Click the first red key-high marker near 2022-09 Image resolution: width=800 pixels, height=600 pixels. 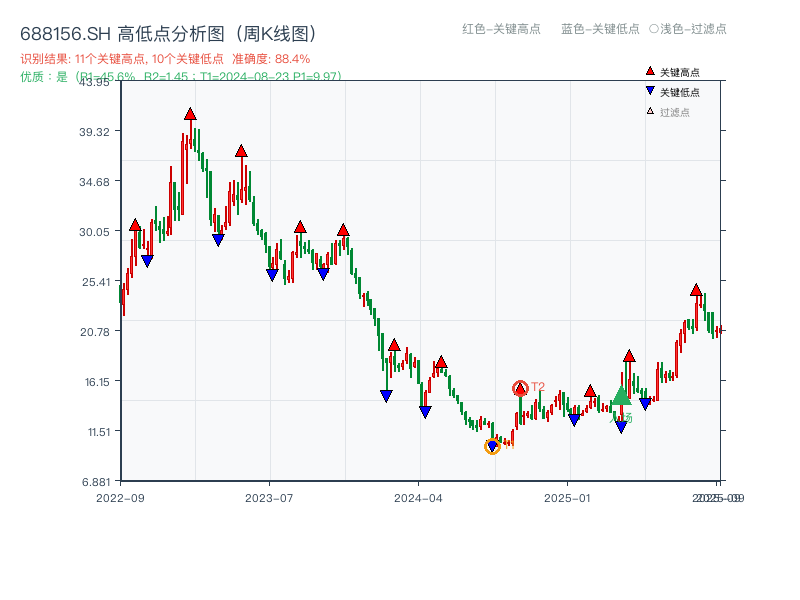point(133,224)
